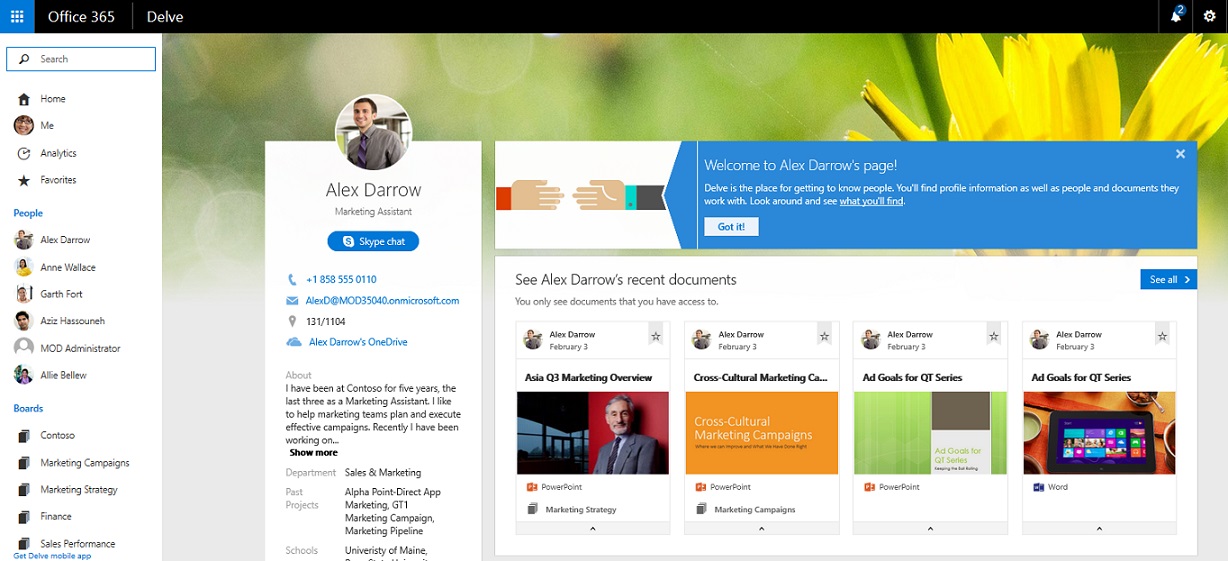
Task: Expand chevron under Asia Q3 Marketing Overview card
Action: coord(592,529)
